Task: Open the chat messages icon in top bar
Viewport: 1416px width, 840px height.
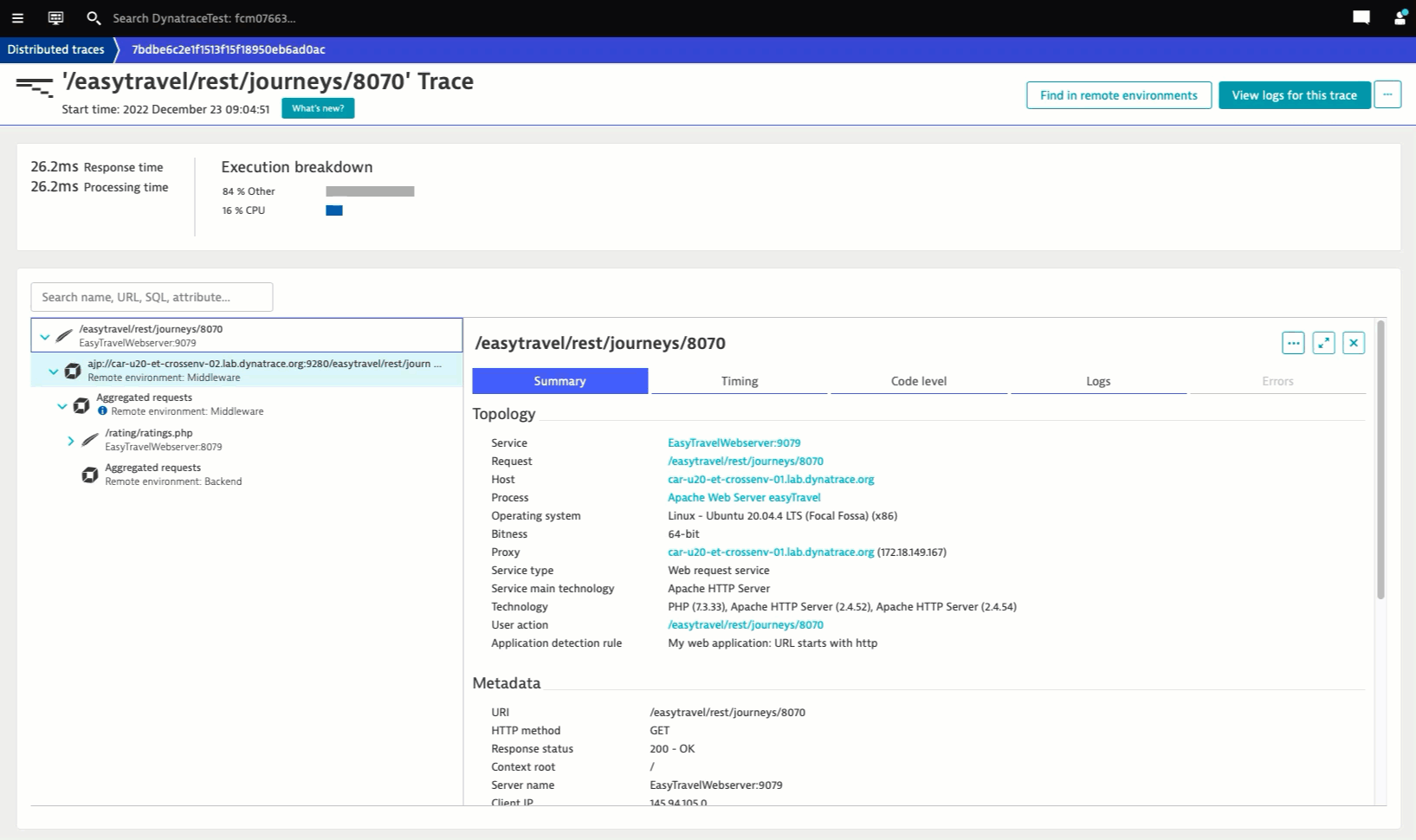Action: [1361, 17]
